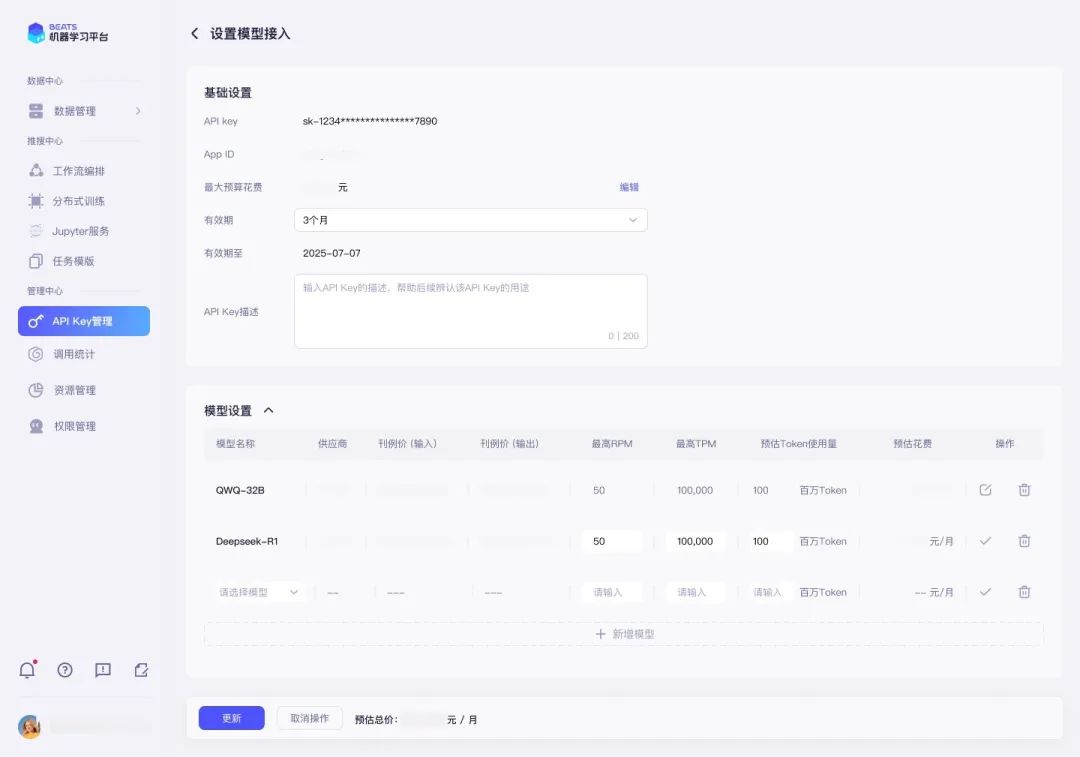The image size is (1080, 757).
Task: Click the feedback message icon
Action: click(103, 670)
